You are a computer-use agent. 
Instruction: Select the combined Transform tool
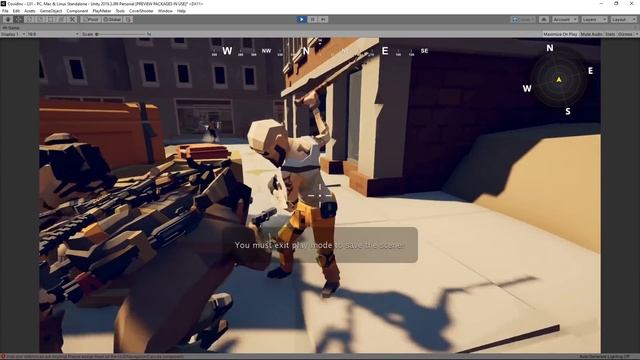point(61,19)
